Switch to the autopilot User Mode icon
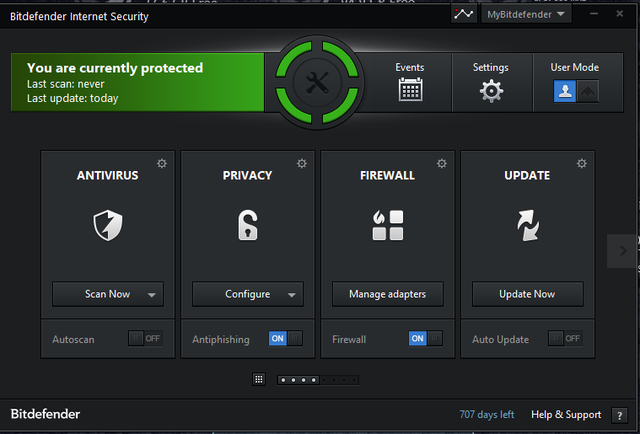This screenshot has width=640, height=434. [588, 91]
